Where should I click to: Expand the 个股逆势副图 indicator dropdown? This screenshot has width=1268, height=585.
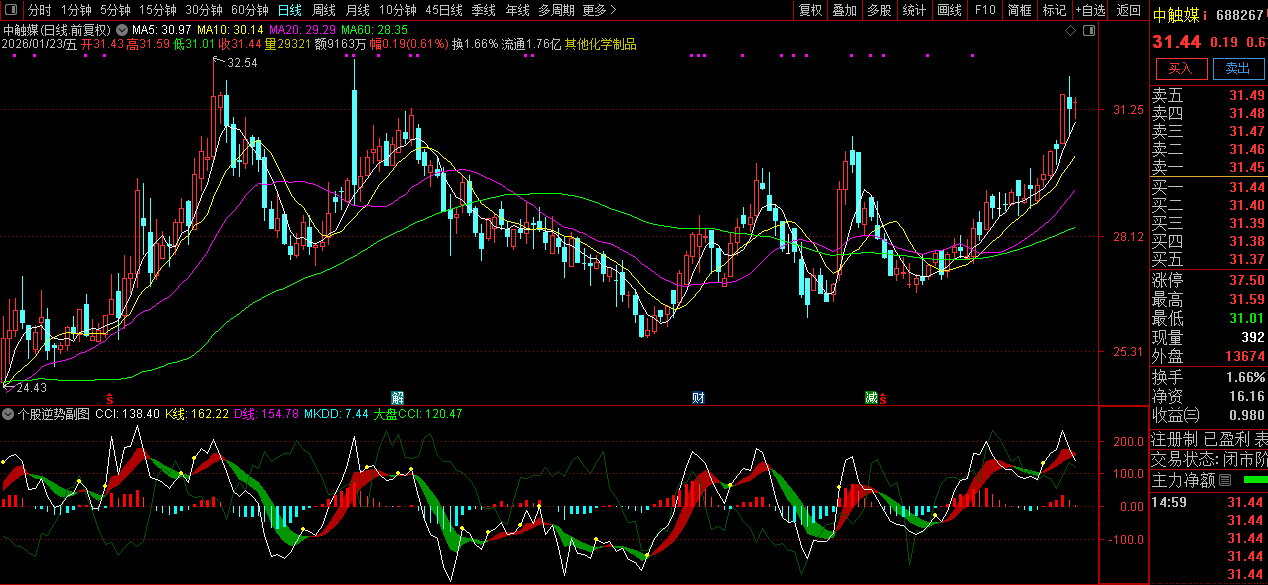10,413
